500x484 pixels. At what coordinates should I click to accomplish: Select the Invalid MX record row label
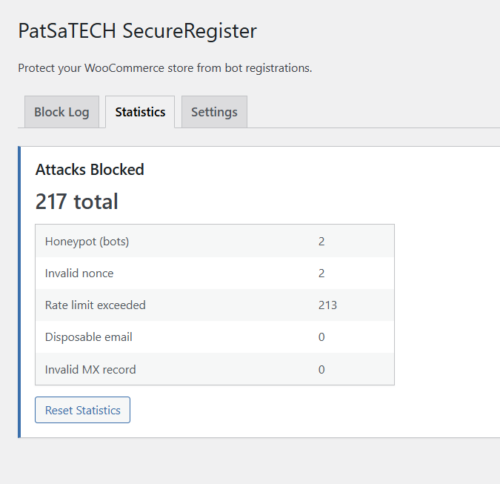[90, 369]
